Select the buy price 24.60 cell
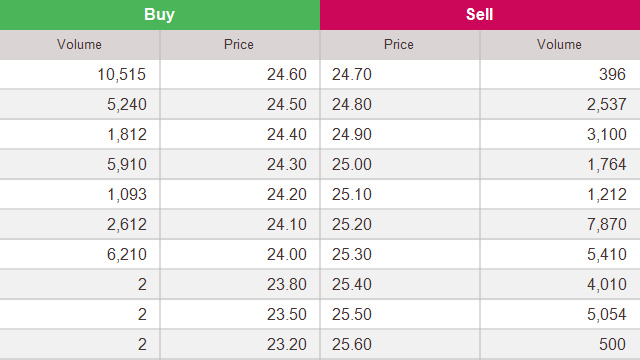This screenshot has width=640, height=360. click(x=240, y=74)
